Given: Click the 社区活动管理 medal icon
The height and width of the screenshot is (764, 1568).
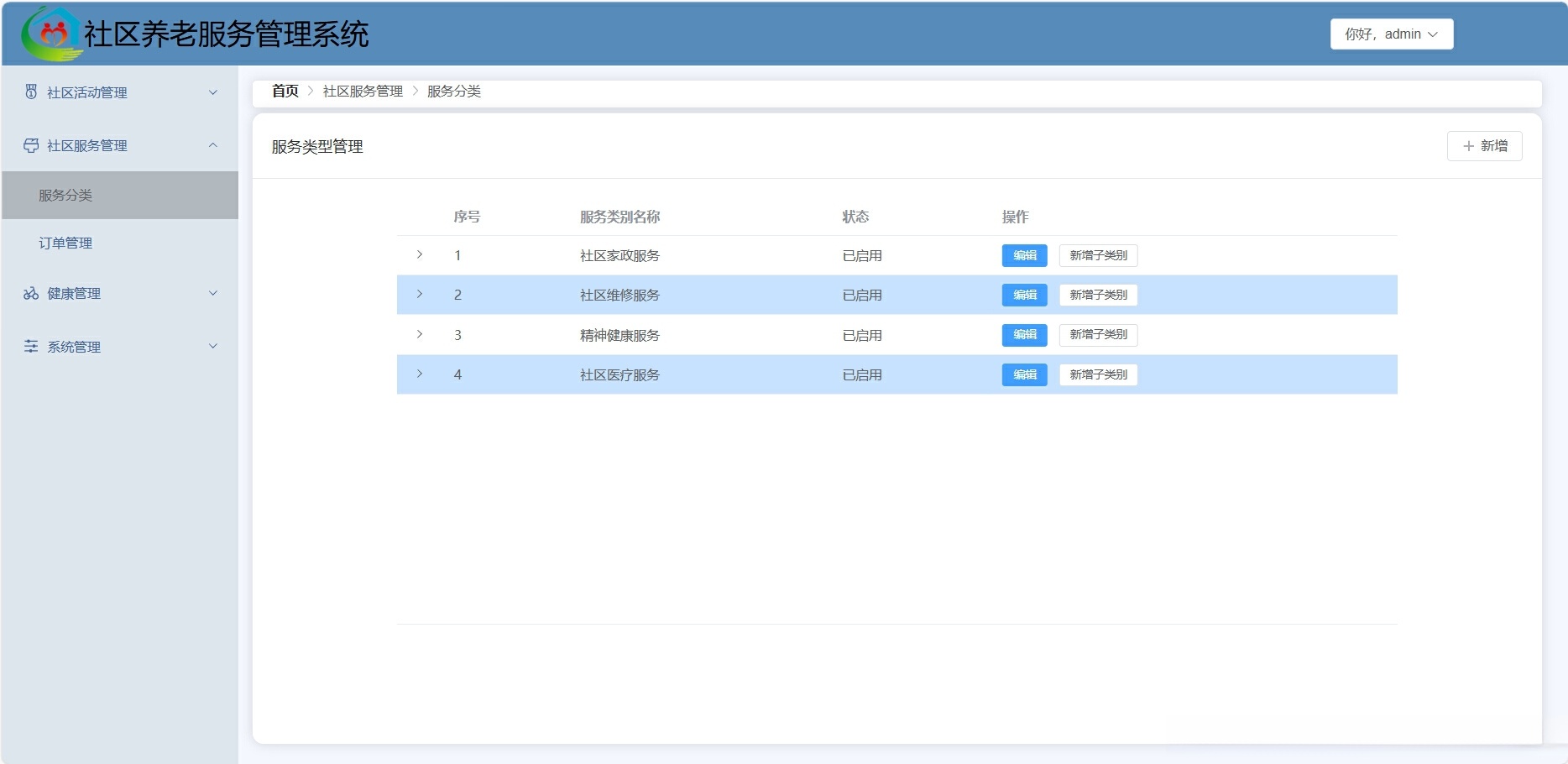Looking at the screenshot, I should [31, 92].
